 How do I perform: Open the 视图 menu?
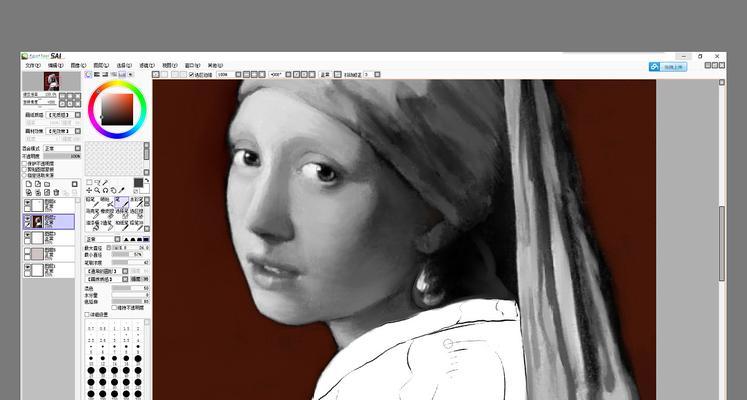coord(170,65)
